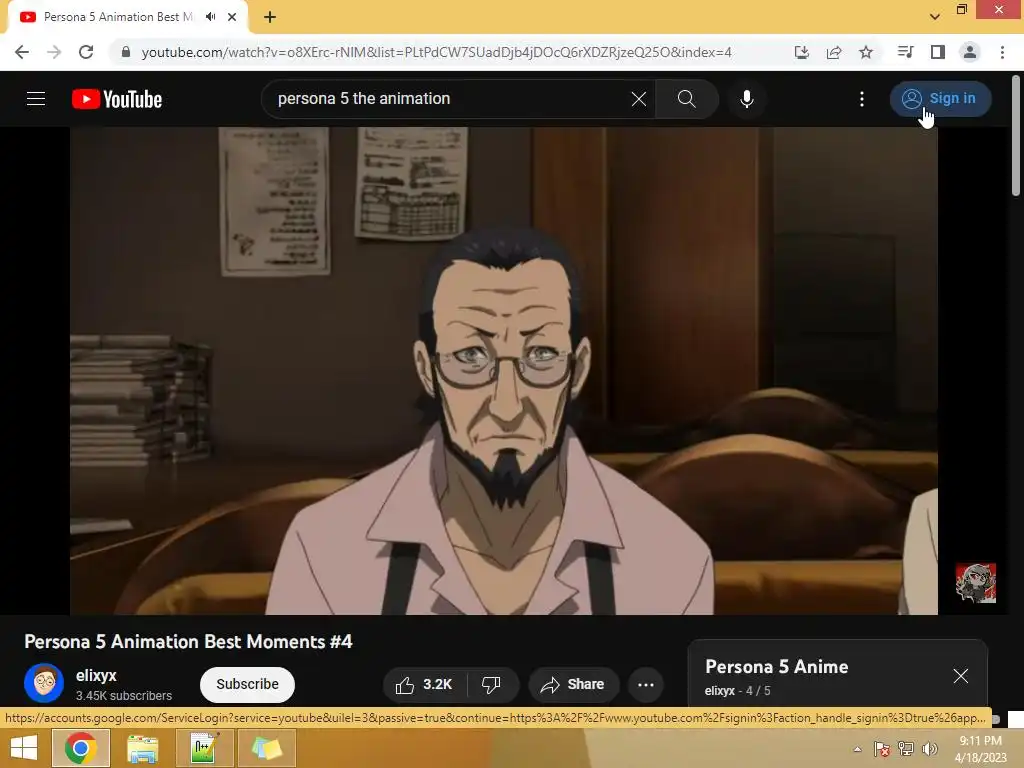Screen dimensions: 1024x768
Task: Go to YouTube home via logo
Action: pyautogui.click(x=117, y=99)
